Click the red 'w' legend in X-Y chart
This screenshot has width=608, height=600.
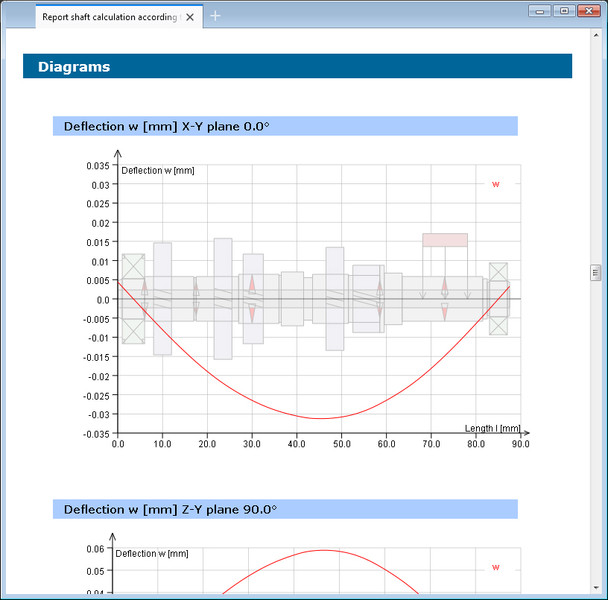[x=495, y=183]
